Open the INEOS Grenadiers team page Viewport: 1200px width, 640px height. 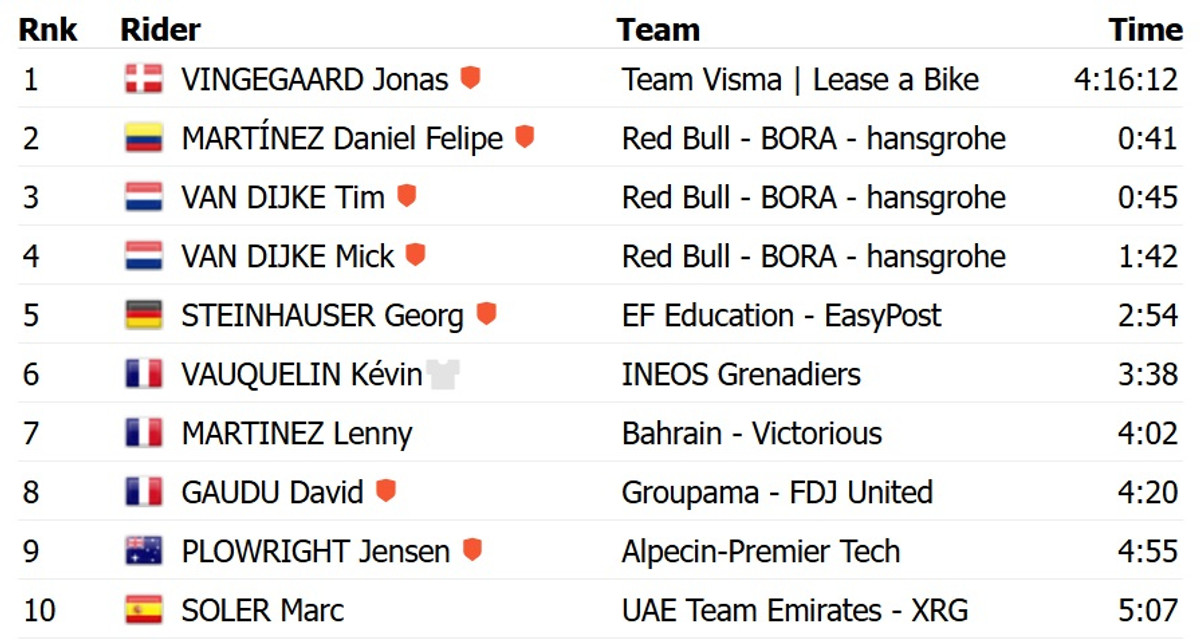click(741, 375)
